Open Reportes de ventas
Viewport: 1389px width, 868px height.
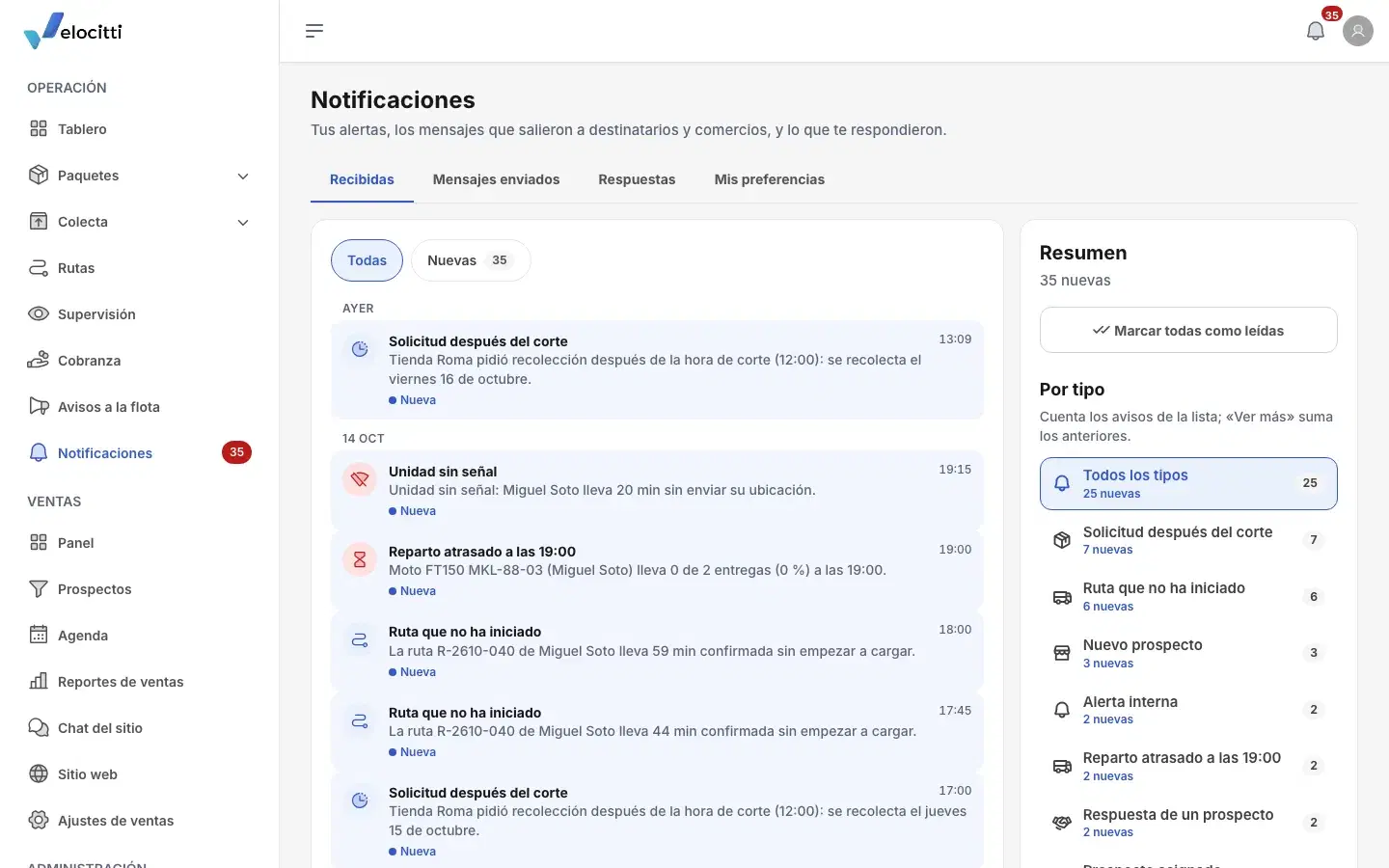click(x=139, y=682)
